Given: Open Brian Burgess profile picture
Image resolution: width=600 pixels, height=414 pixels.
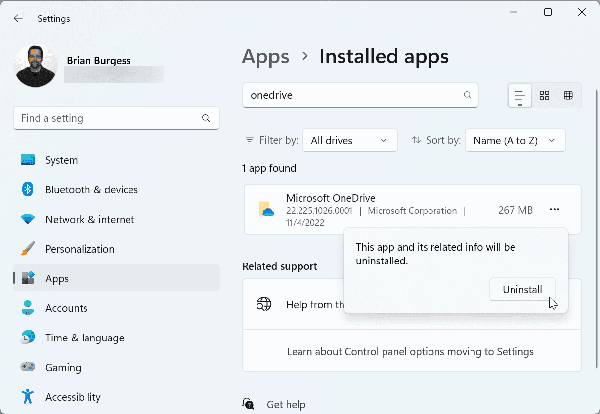Looking at the screenshot, I should (35, 66).
